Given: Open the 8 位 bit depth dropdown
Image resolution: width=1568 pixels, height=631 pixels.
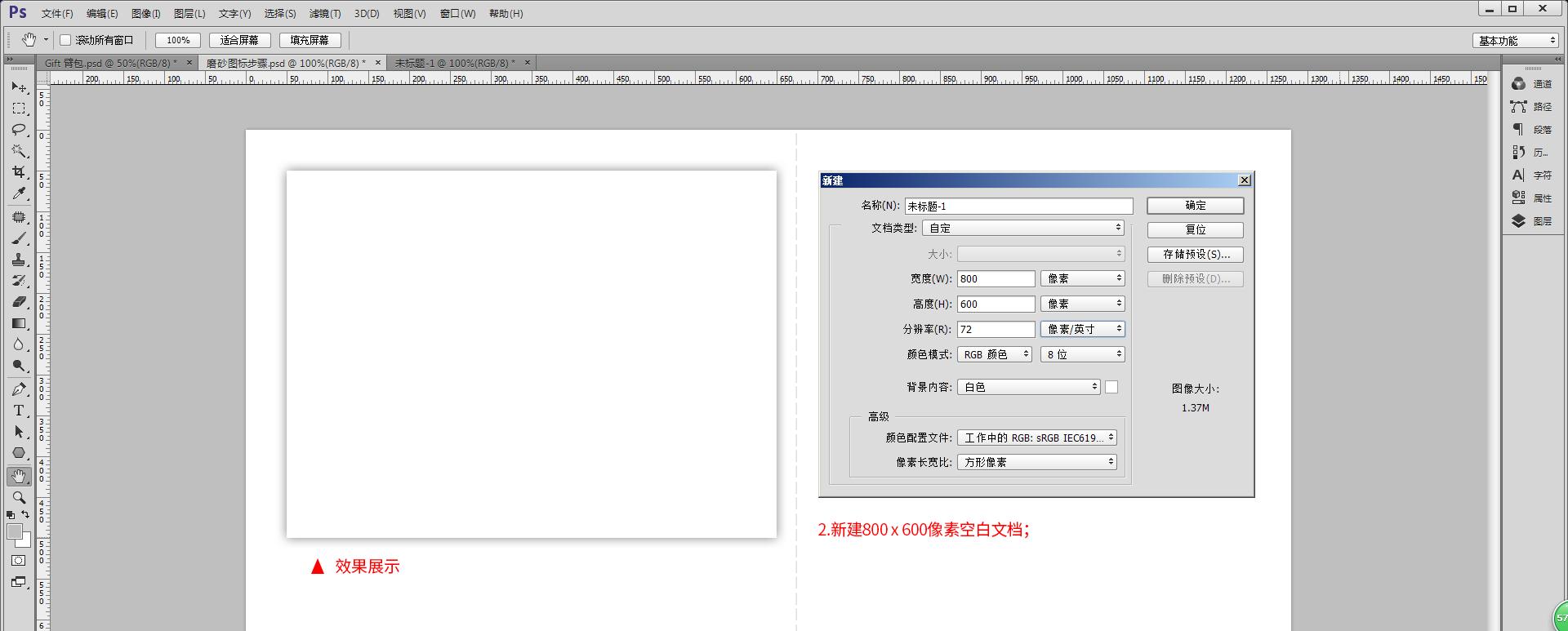Looking at the screenshot, I should (x=1083, y=355).
